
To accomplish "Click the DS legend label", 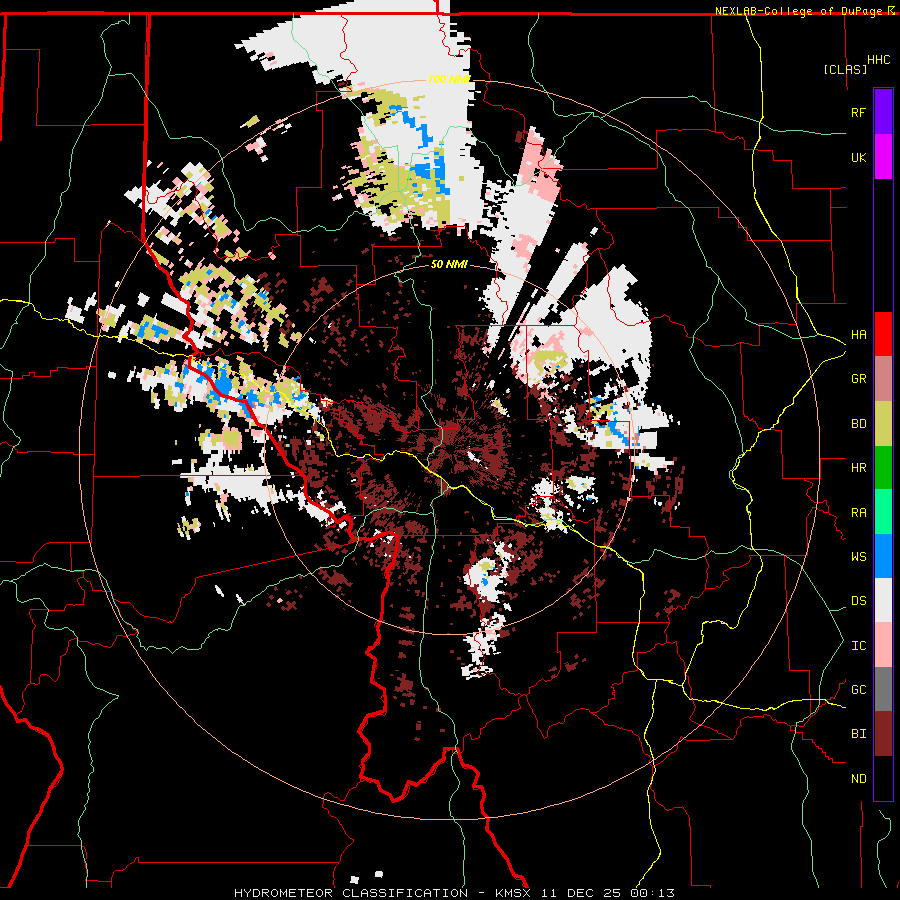I will 858,601.
